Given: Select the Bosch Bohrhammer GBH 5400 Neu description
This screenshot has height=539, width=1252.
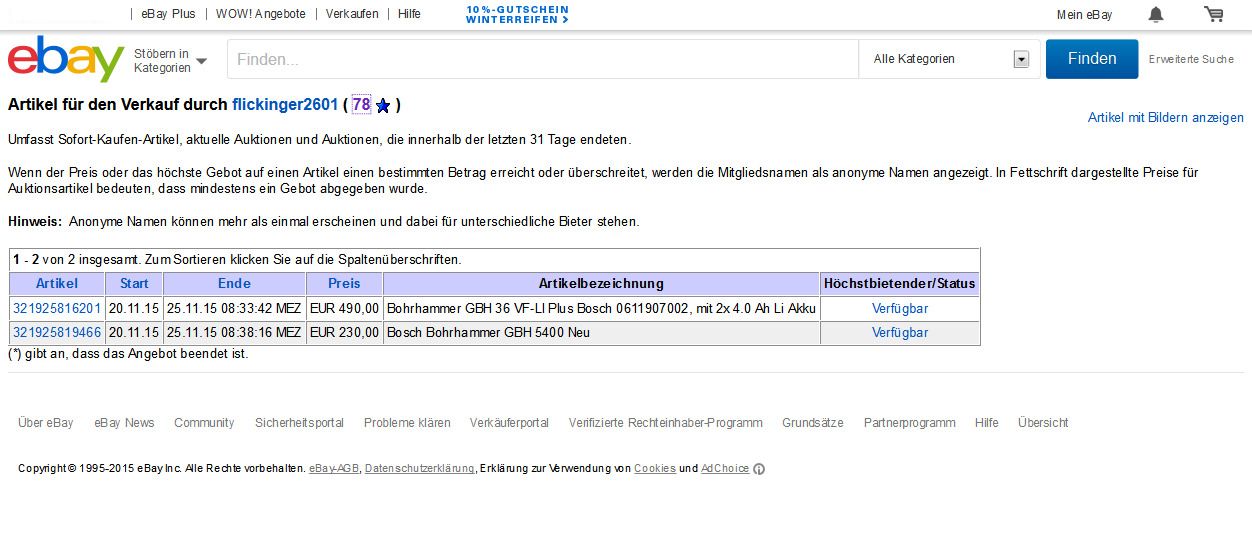Looking at the screenshot, I should (x=488, y=332).
